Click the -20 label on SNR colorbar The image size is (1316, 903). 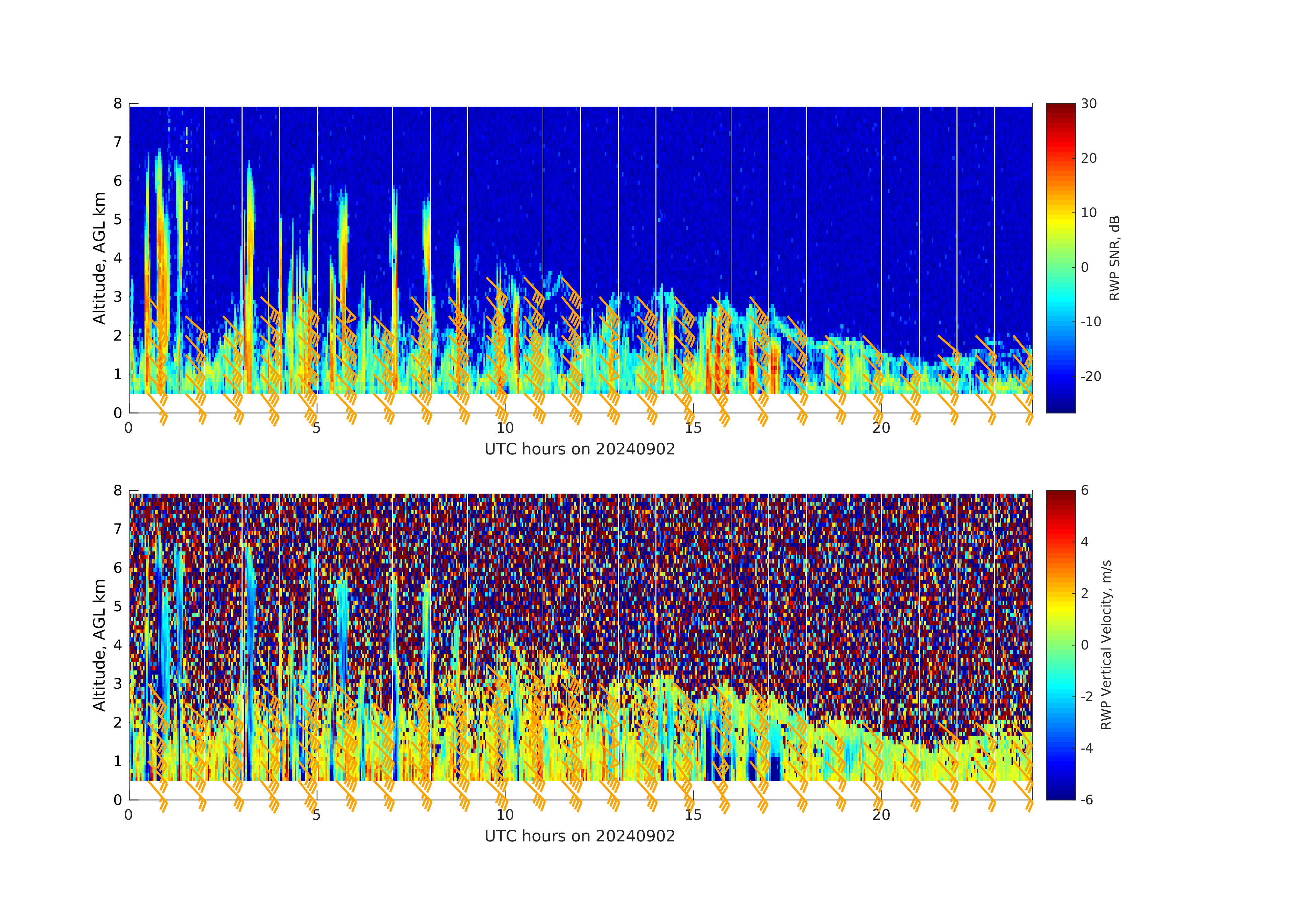pos(1091,376)
